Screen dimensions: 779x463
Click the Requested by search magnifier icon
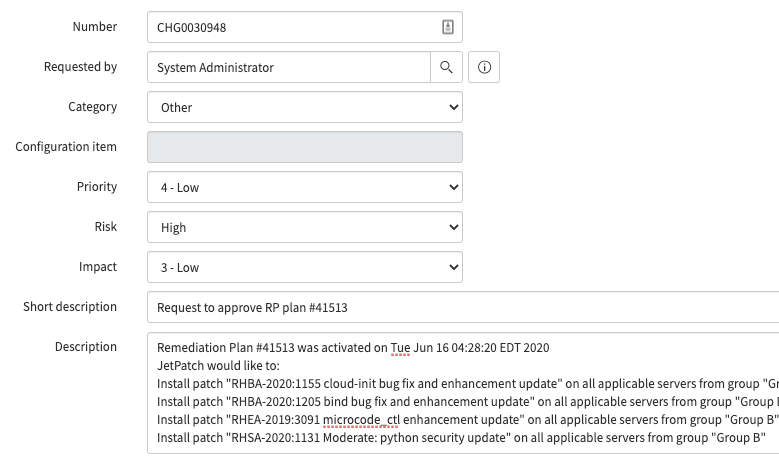coord(446,67)
